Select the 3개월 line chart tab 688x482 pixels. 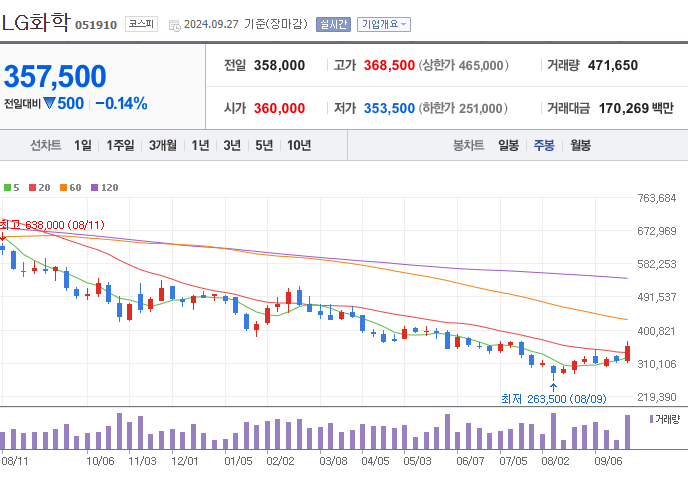163,145
